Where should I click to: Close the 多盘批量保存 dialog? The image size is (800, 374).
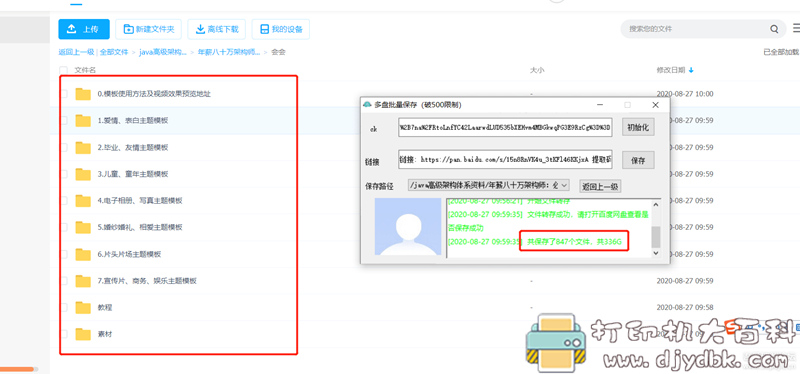[x=656, y=105]
